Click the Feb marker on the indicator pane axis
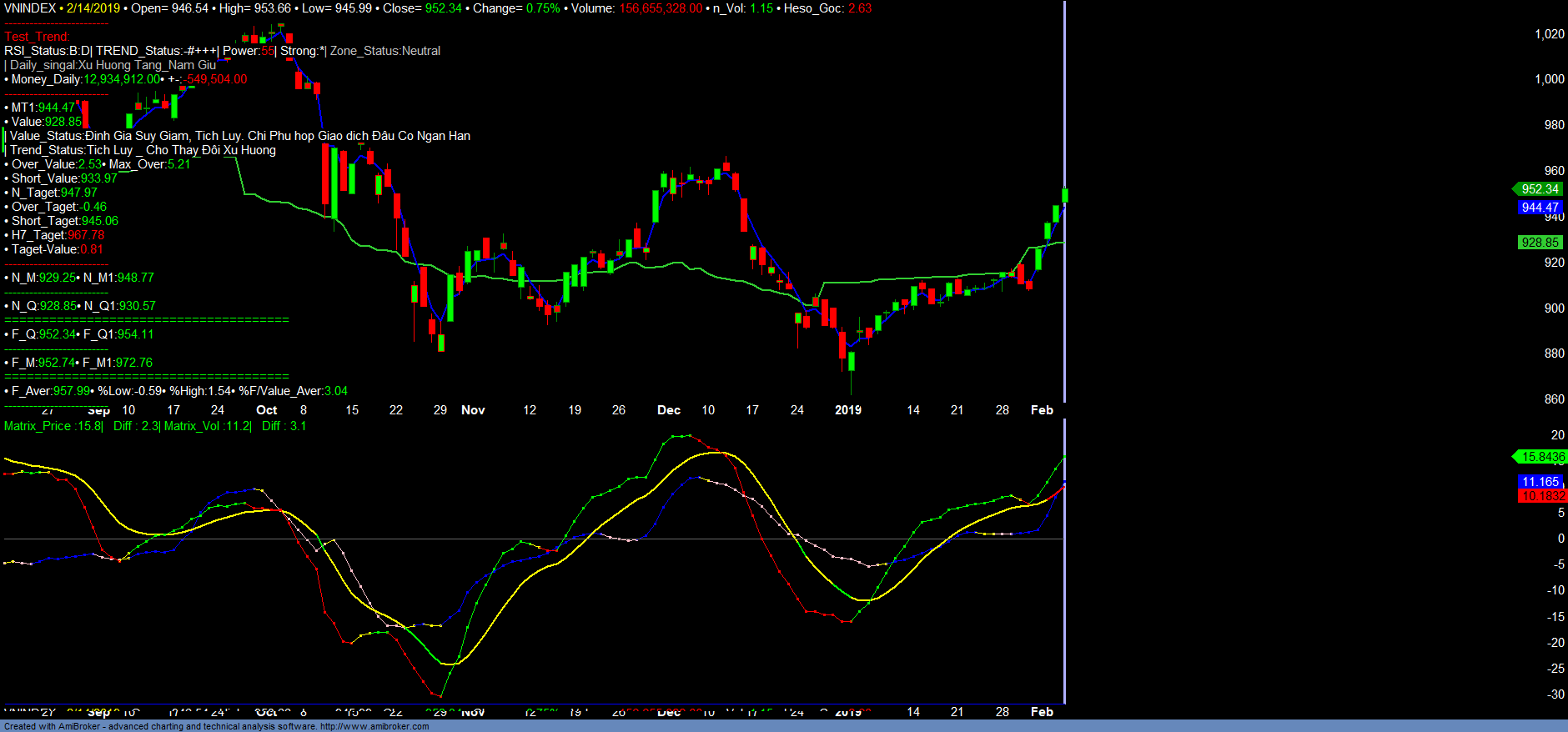This screenshot has height=732, width=1568. tap(1042, 712)
